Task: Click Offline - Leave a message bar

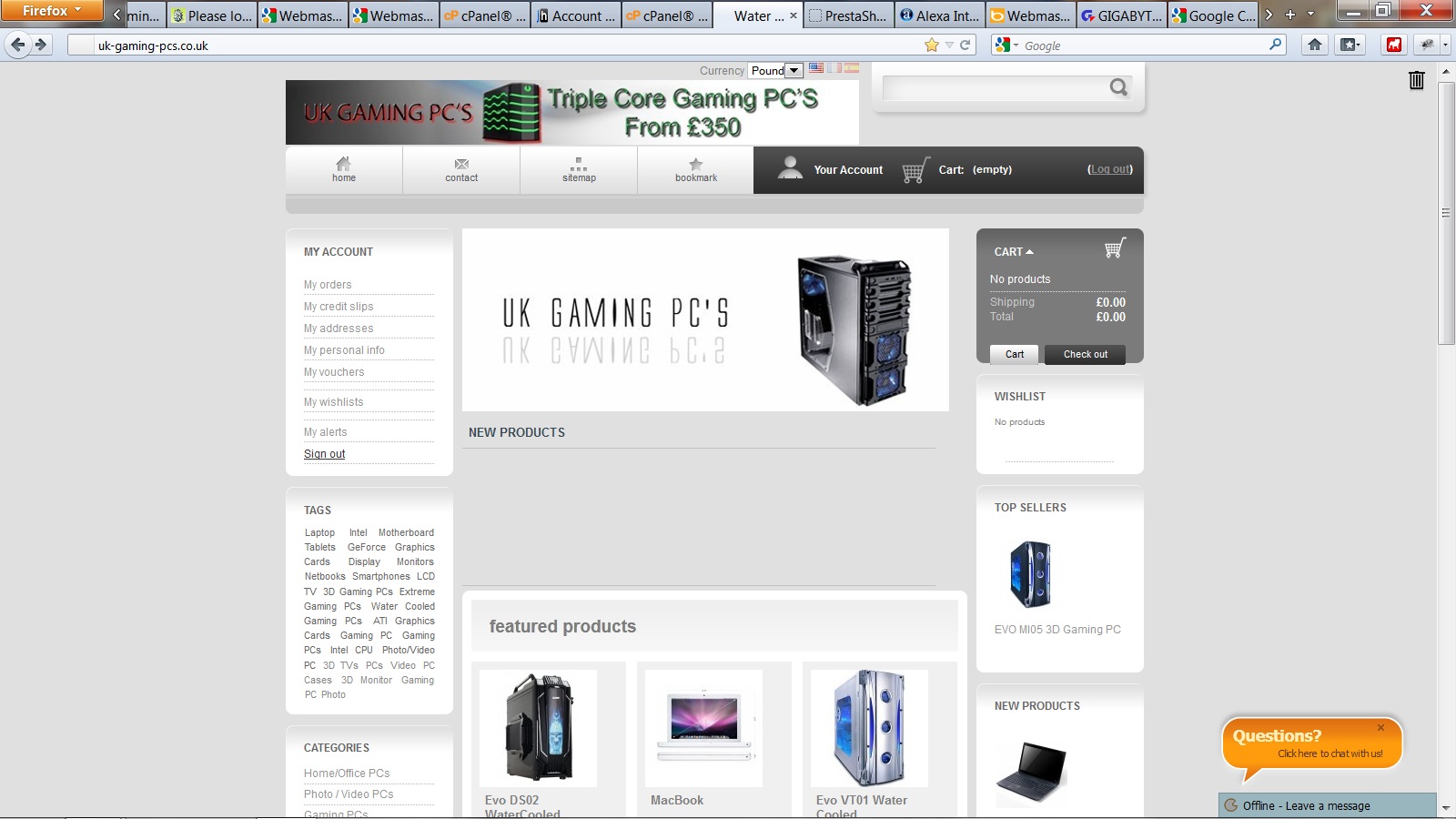Action: tap(1327, 805)
